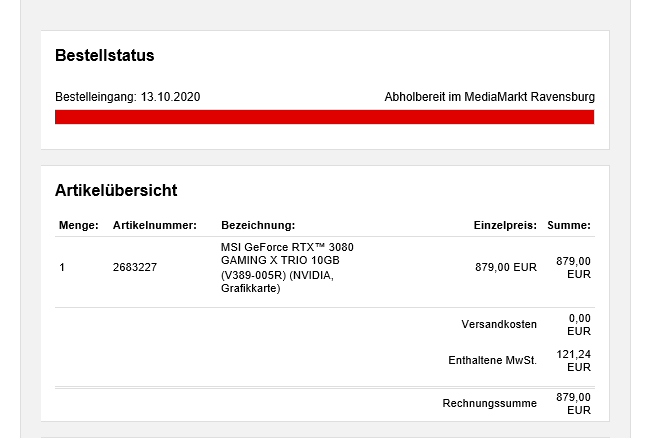Screen dimensions: 658x438
Task: Click the Einzelpreis column header
Action: (x=505, y=225)
